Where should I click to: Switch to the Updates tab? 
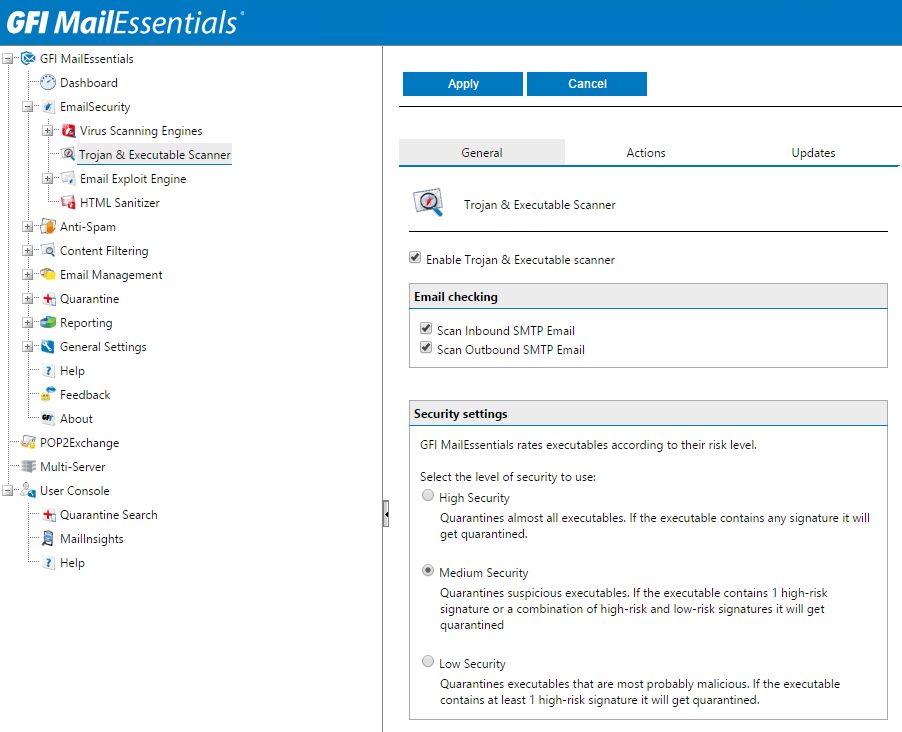pyautogui.click(x=813, y=152)
